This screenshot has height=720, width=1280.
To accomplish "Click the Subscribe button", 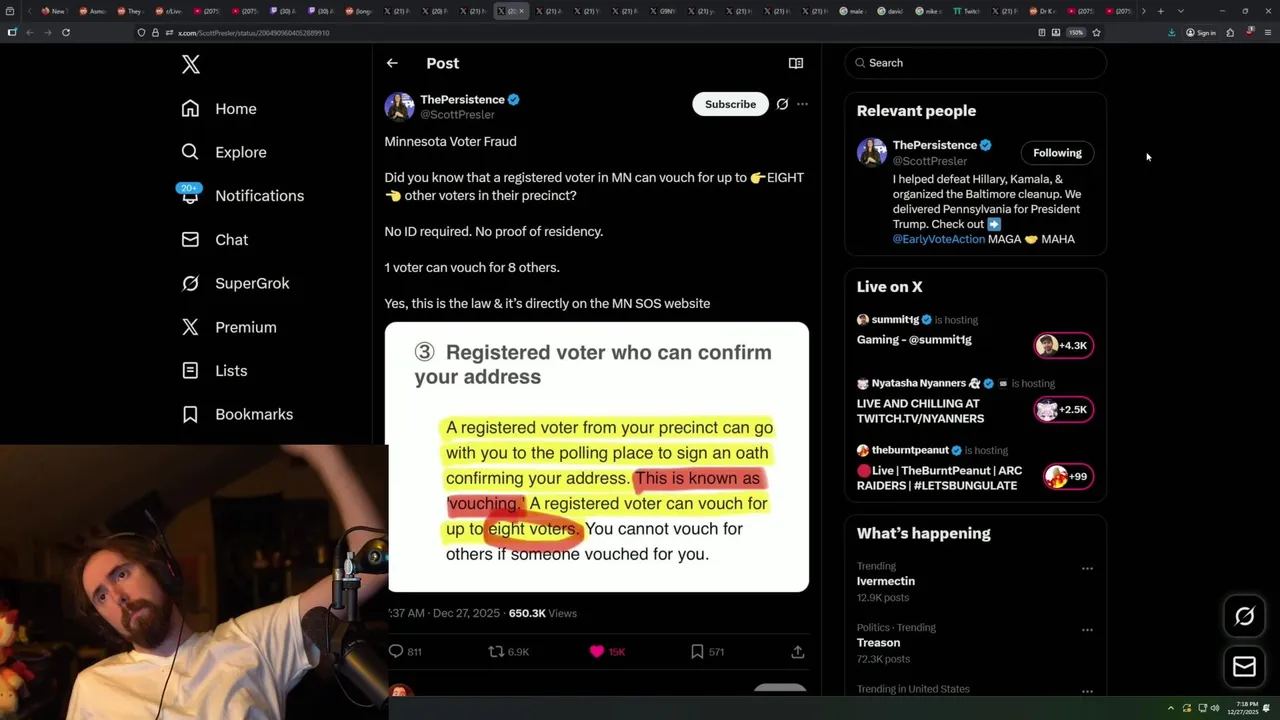I will click(730, 104).
